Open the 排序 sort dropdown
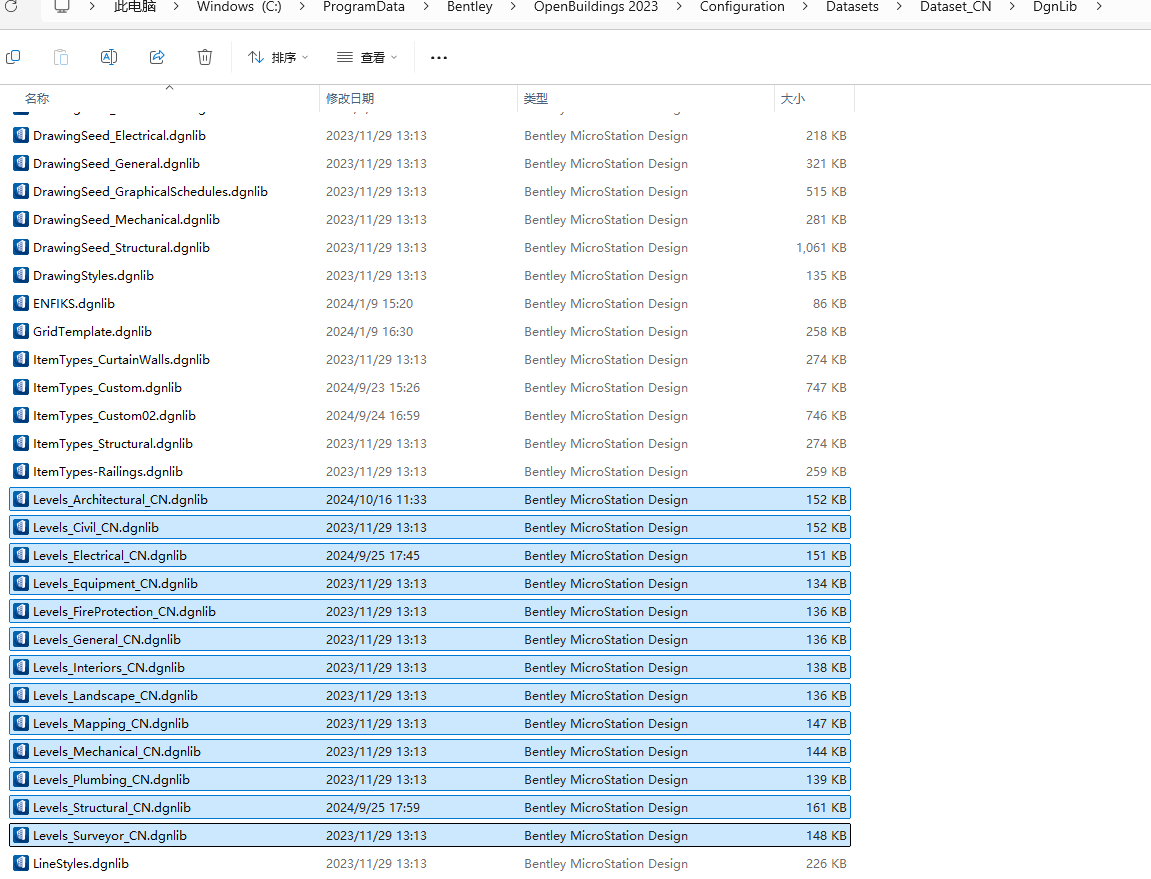This screenshot has width=1151, height=879. pyautogui.click(x=278, y=57)
